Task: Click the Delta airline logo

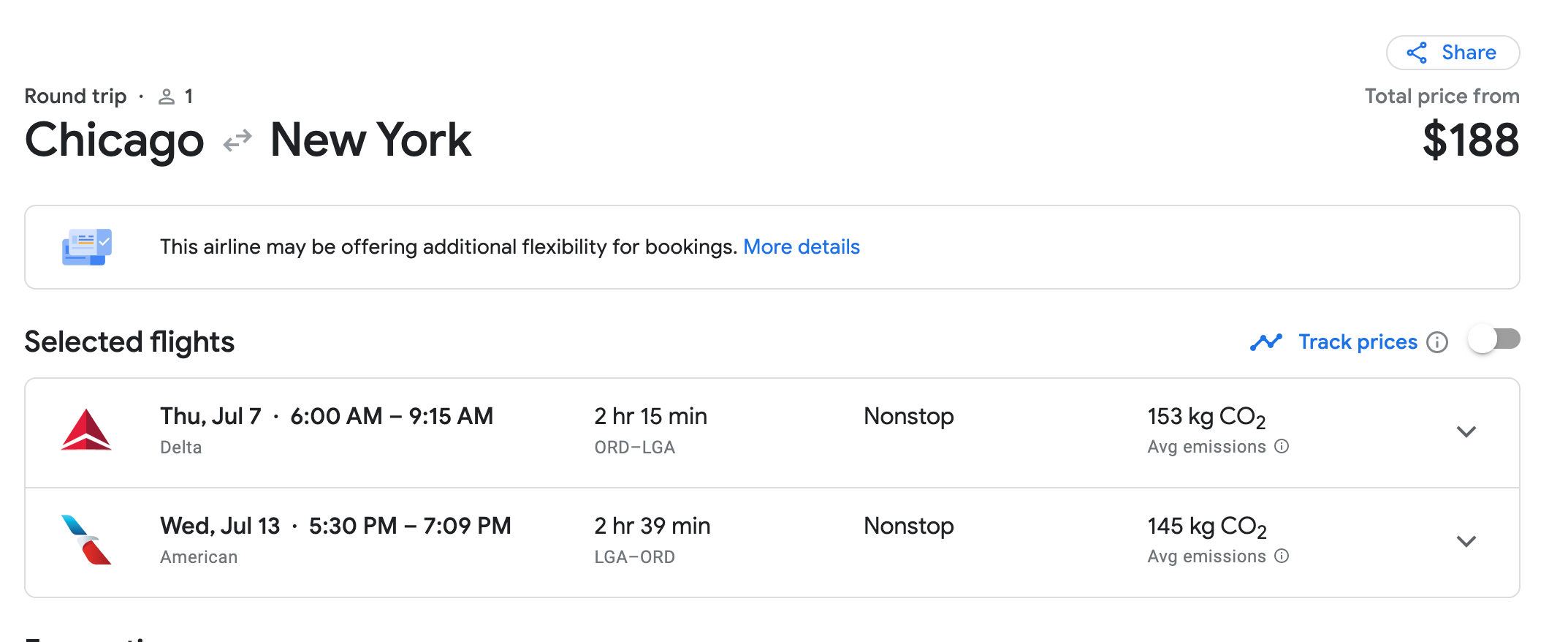Action: point(86,430)
